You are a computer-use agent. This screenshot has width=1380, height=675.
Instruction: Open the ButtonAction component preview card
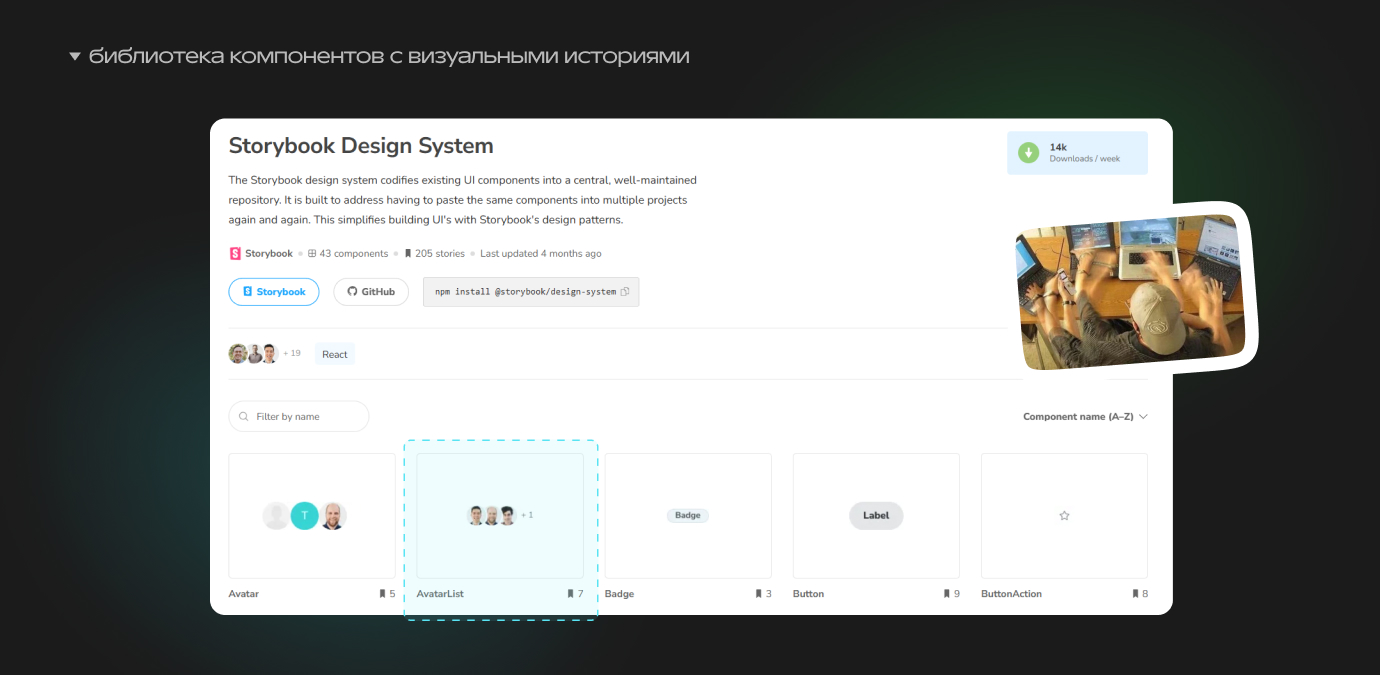click(1064, 516)
